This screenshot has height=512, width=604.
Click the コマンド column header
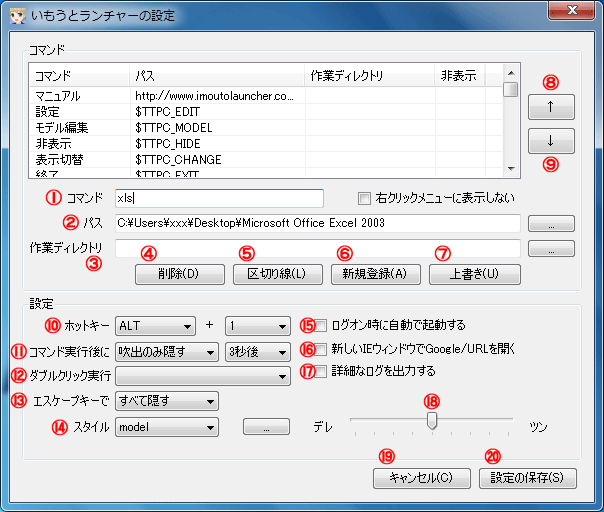pos(80,76)
